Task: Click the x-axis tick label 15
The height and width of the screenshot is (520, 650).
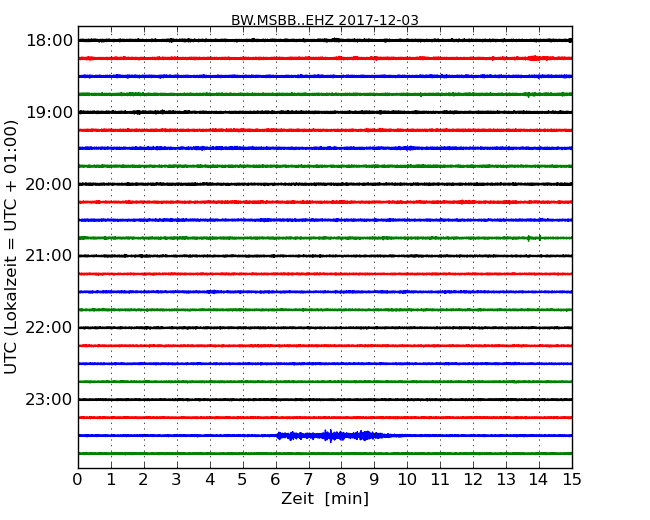Action: pos(572,479)
